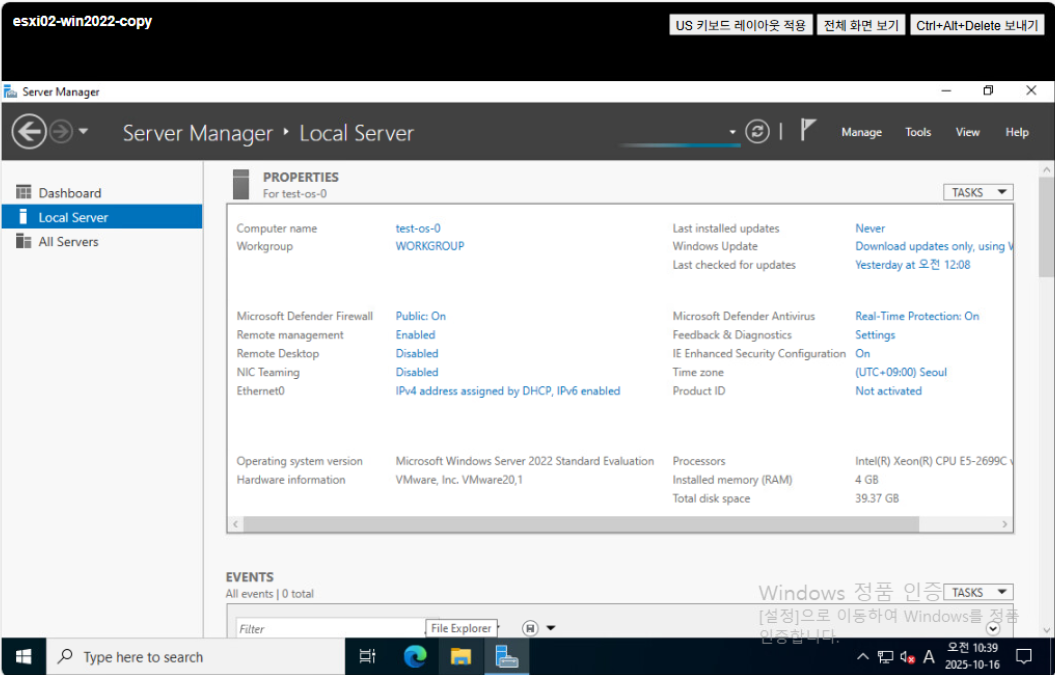Open Ethernet0 IPv4 address settings link
The height and width of the screenshot is (675, 1055).
click(507, 391)
